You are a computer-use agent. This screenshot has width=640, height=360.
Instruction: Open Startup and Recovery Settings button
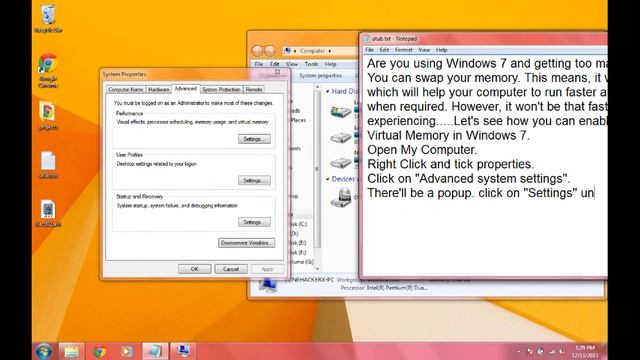(254, 222)
